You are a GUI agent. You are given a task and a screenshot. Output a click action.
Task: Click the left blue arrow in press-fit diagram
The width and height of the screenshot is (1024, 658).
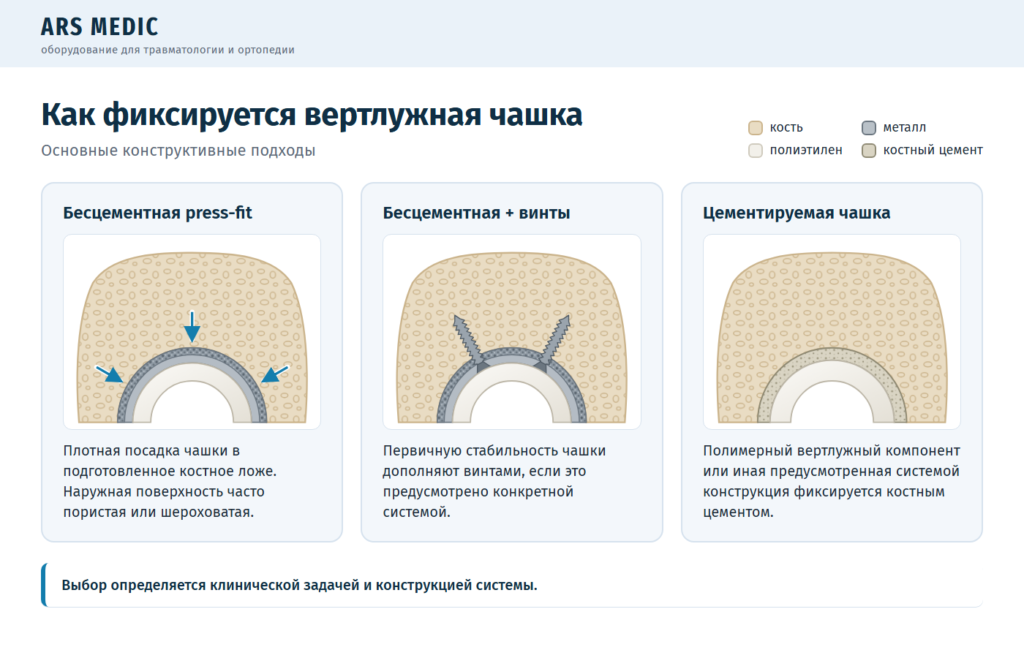[109, 373]
